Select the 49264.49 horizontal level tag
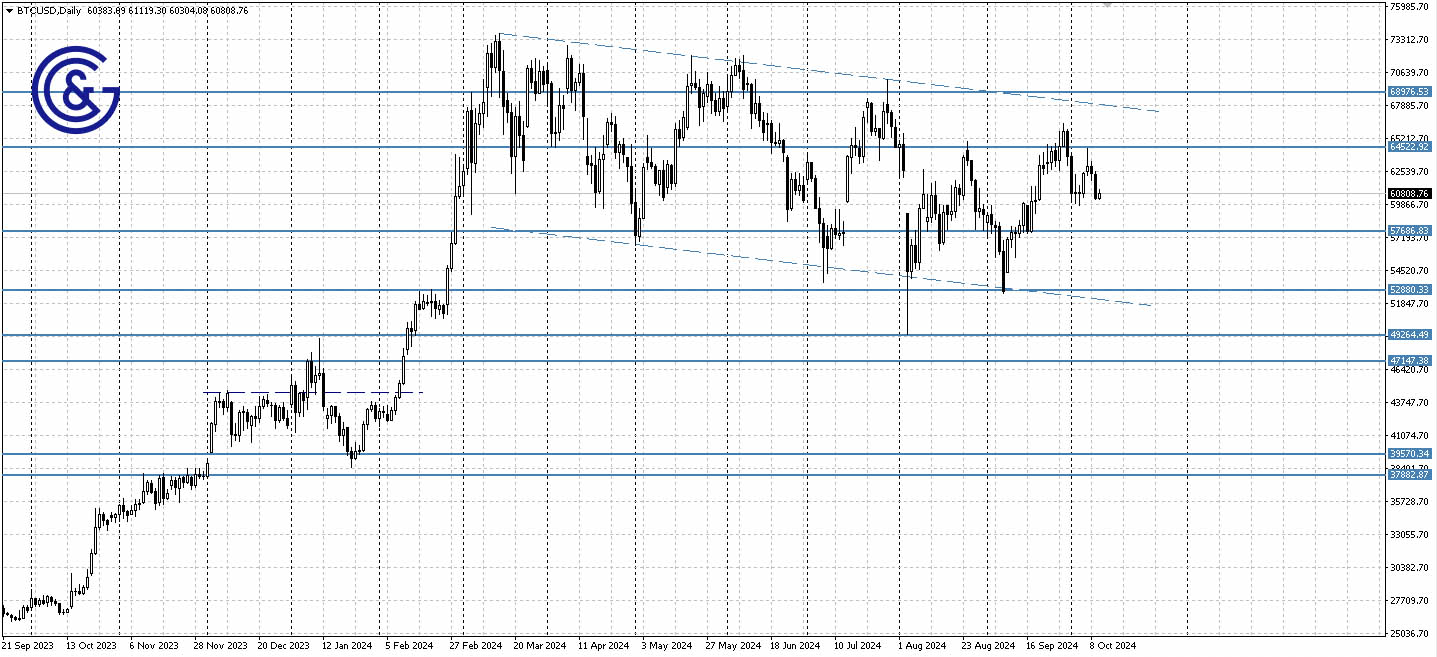Image resolution: width=1437 pixels, height=657 pixels. (1410, 335)
